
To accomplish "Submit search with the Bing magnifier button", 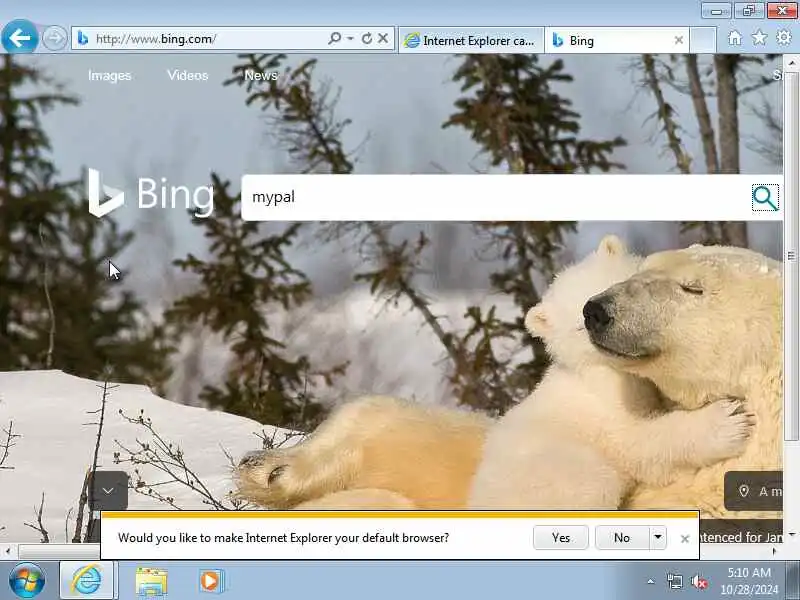I will (x=765, y=198).
